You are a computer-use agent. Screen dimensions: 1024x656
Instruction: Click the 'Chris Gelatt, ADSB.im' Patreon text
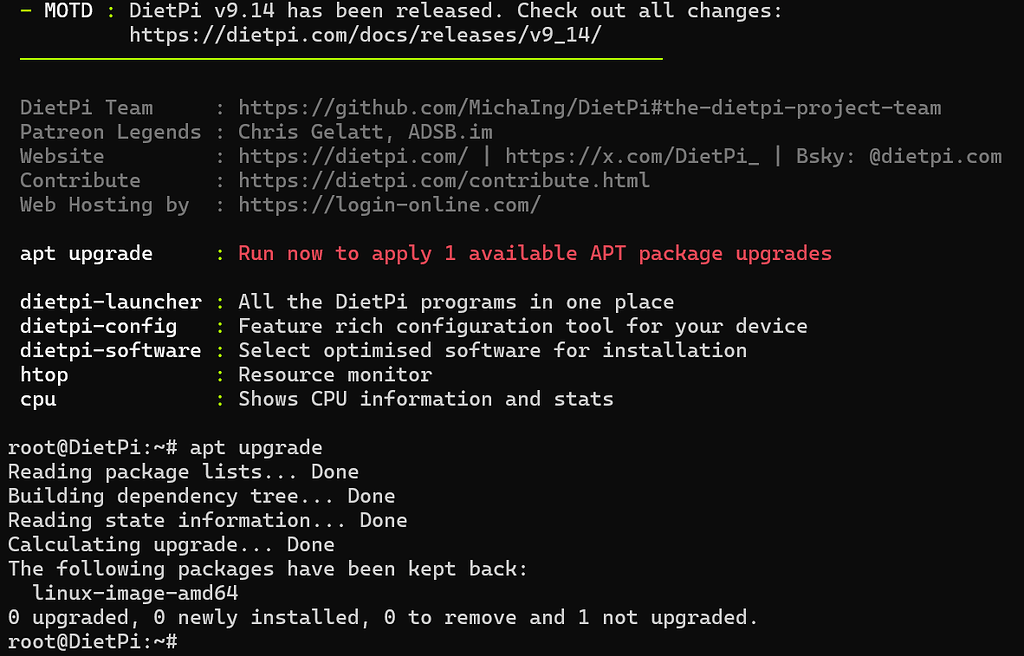click(365, 132)
